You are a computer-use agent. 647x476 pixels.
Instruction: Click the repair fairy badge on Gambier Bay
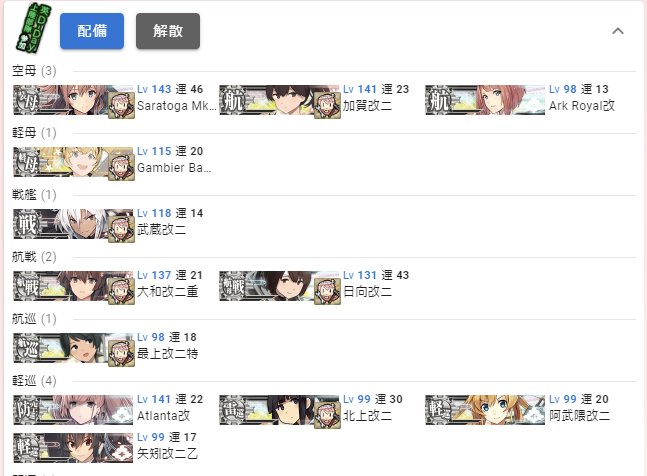(121, 167)
